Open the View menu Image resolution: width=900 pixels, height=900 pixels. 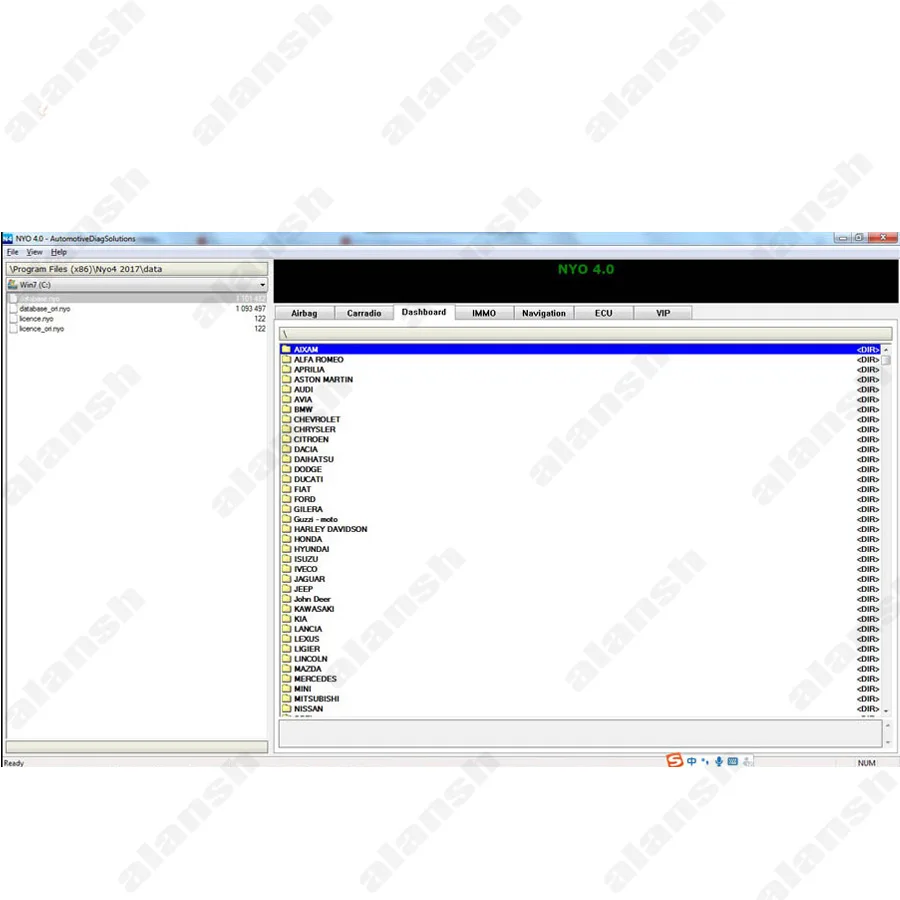[34, 252]
